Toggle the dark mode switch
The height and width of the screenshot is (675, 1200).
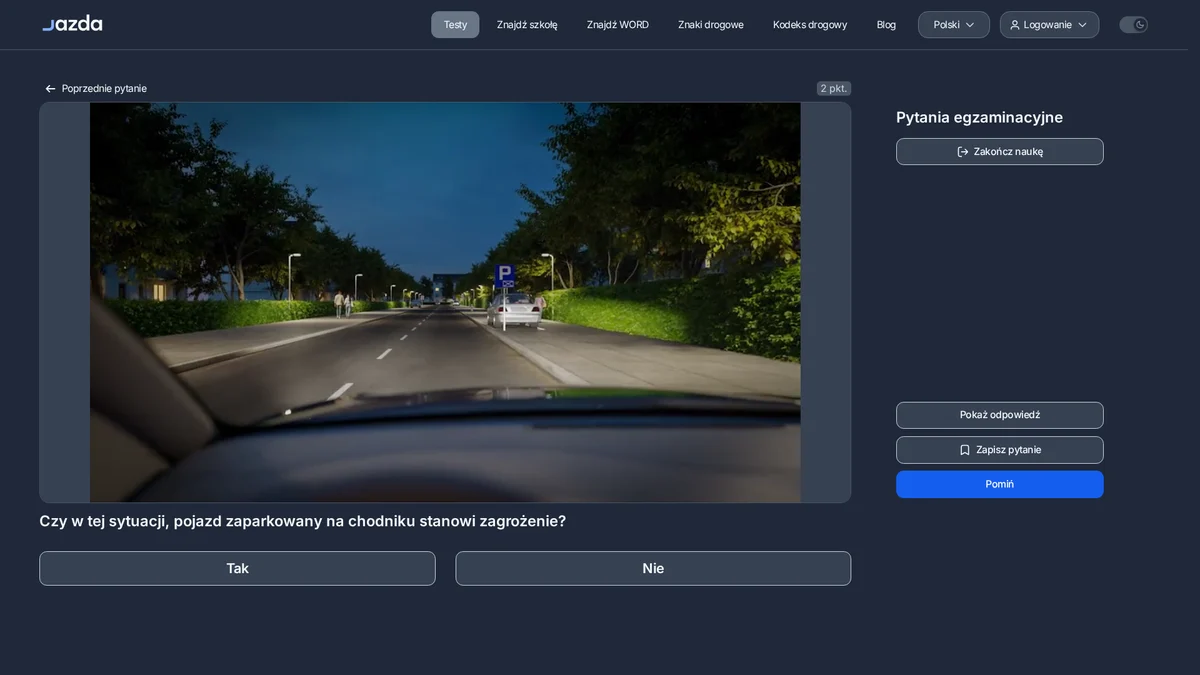1133,25
